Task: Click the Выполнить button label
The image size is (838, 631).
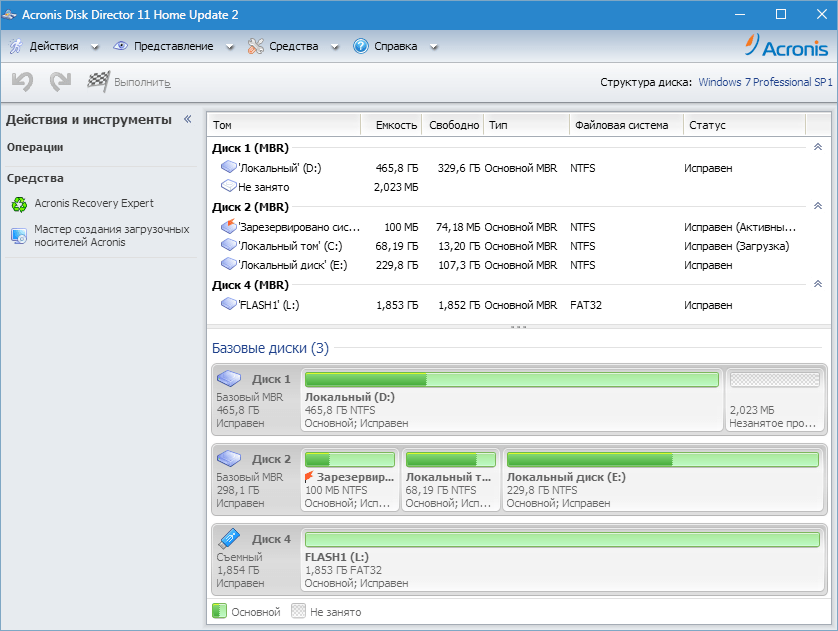Action: coord(142,83)
